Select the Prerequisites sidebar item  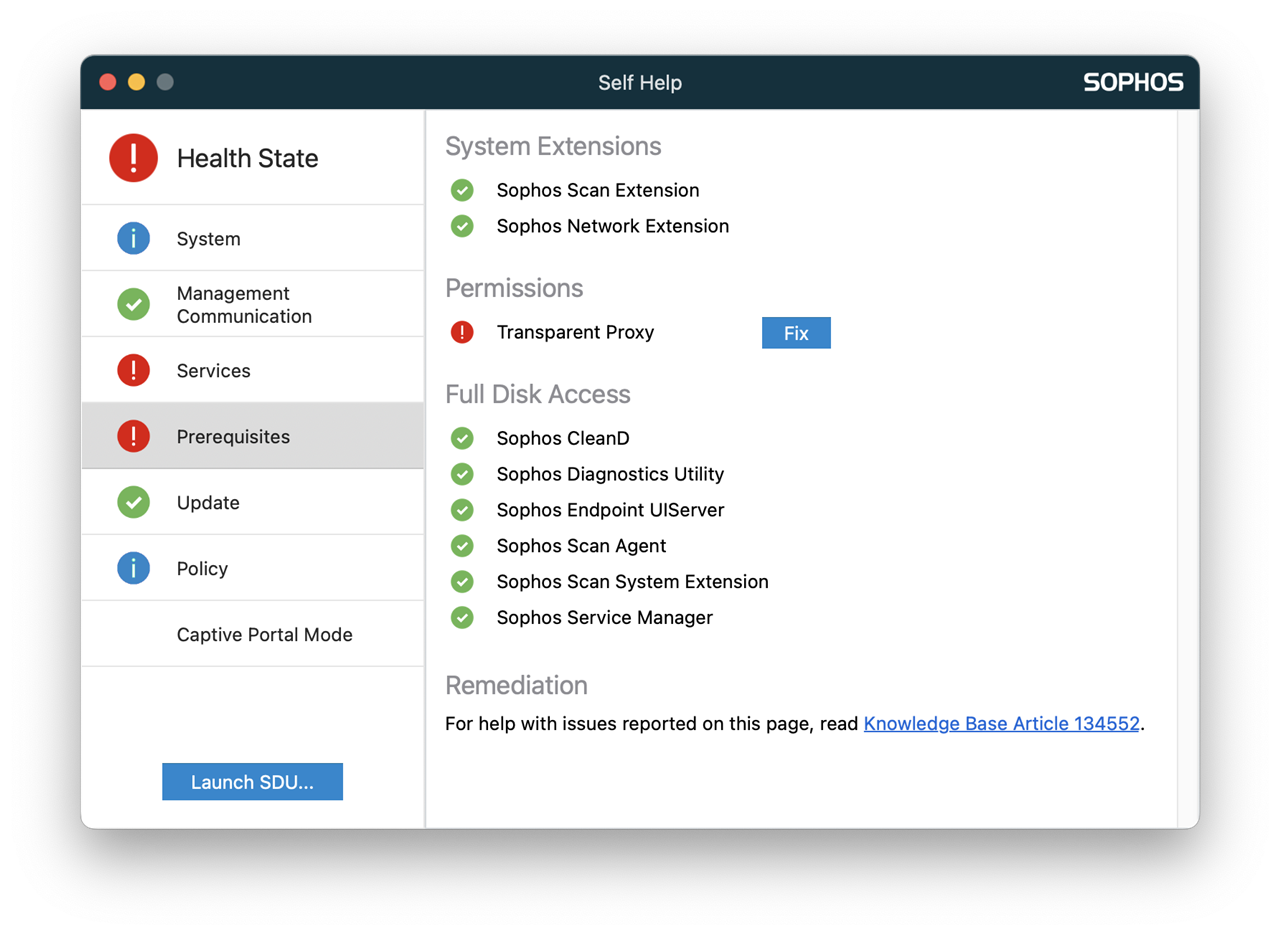tap(252, 437)
